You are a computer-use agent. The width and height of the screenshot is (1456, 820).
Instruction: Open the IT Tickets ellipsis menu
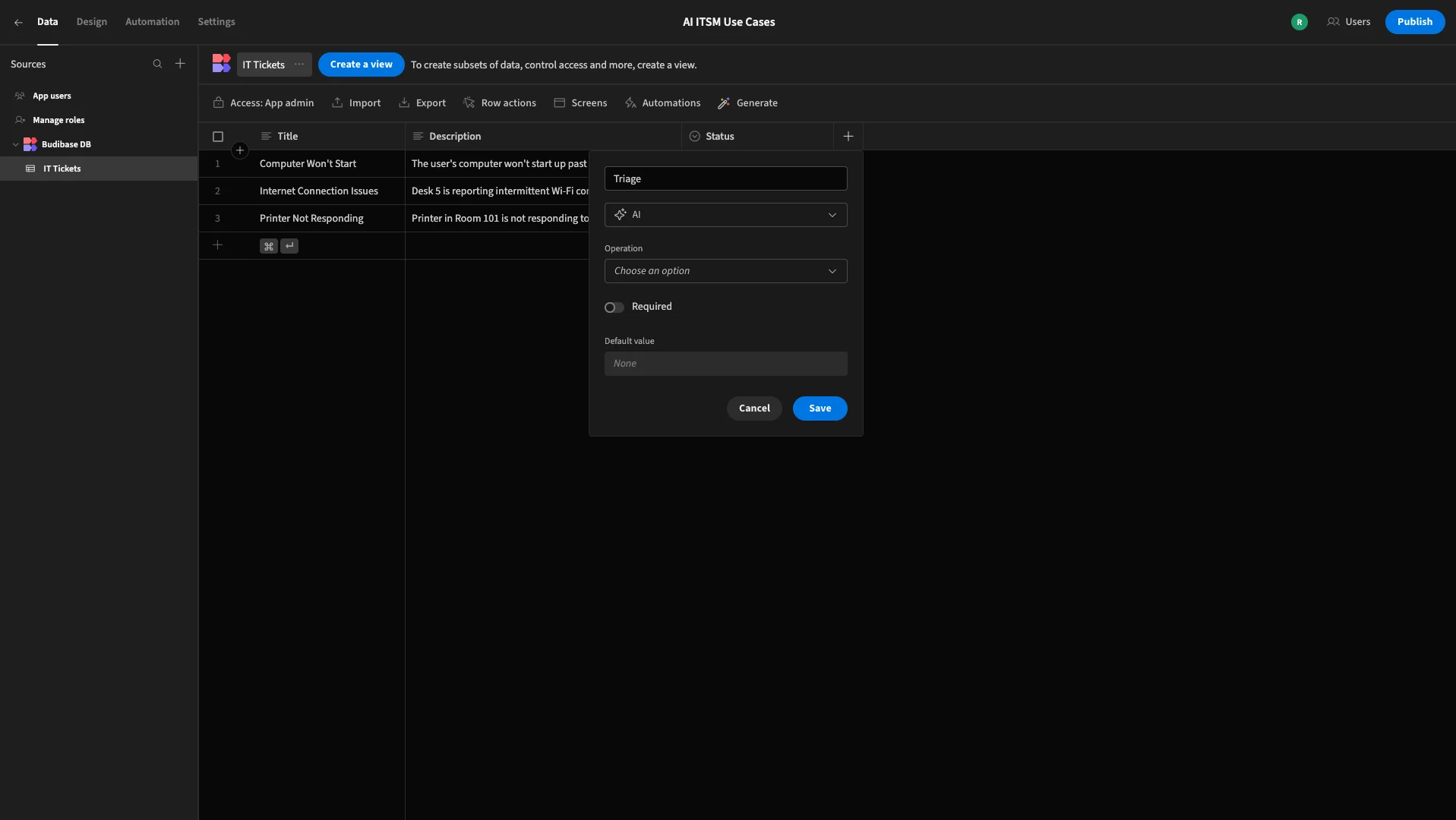coord(299,65)
